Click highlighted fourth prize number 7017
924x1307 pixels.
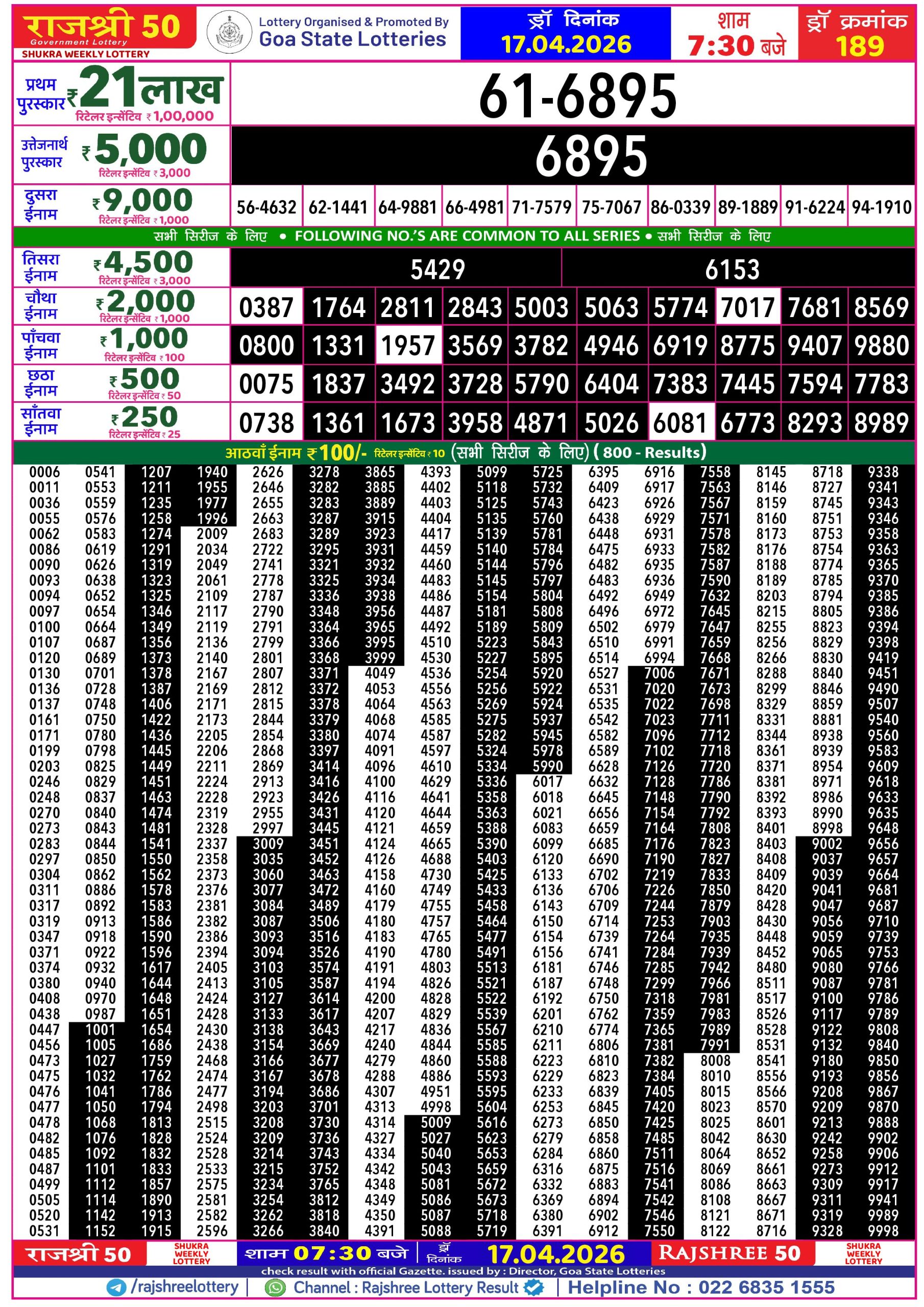pyautogui.click(x=747, y=308)
